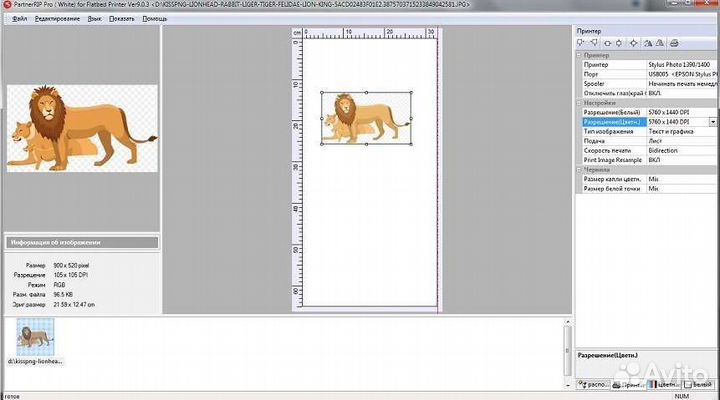
Task: Open the Разрешение(Цветн.) dropdown arrow
Action: (713, 121)
